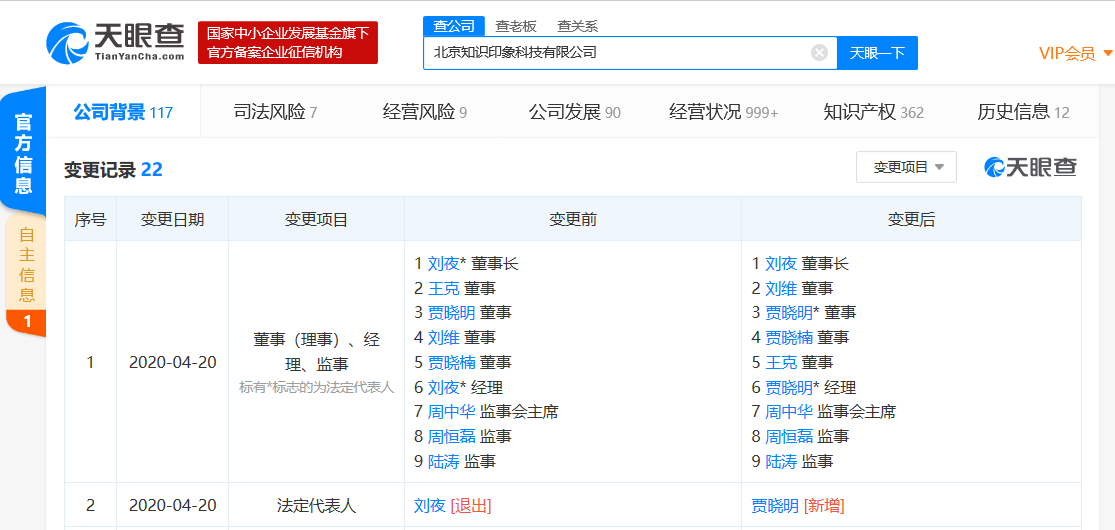The width and height of the screenshot is (1115, 530).
Task: Click date 2020-04-20 in row 1
Action: tap(173, 362)
